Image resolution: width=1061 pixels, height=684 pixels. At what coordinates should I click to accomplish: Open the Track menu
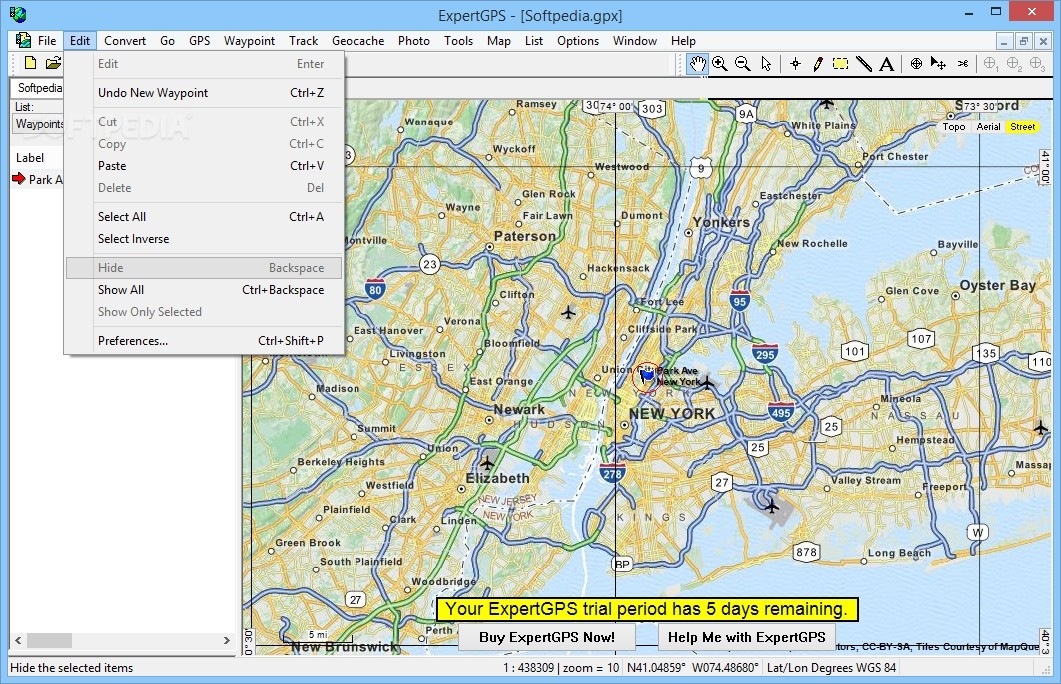303,41
